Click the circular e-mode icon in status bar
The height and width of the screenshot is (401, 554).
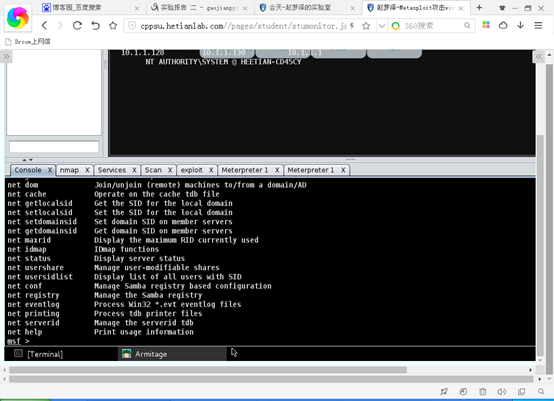[463, 391]
